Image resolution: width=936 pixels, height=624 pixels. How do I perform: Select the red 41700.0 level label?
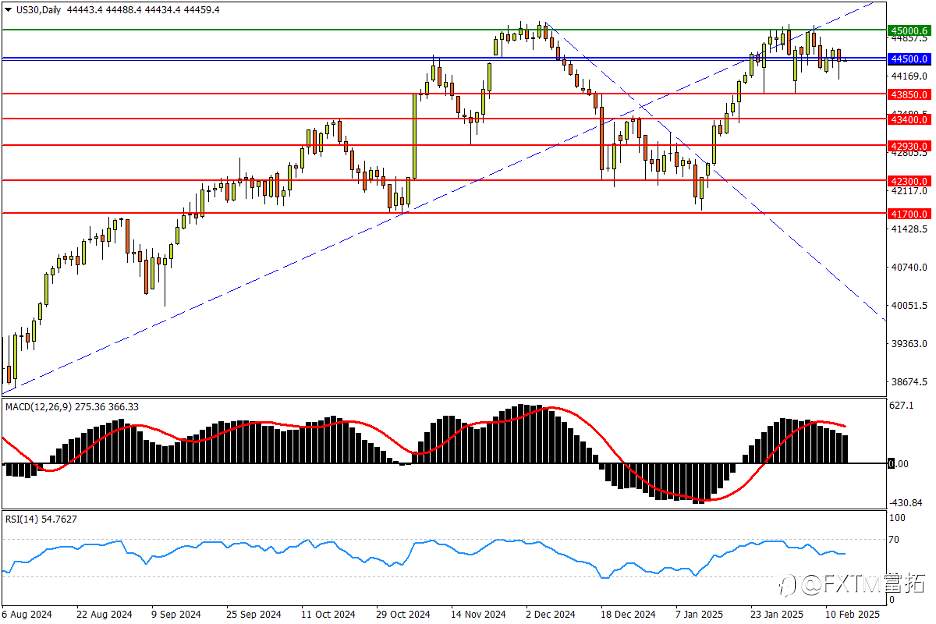(909, 214)
